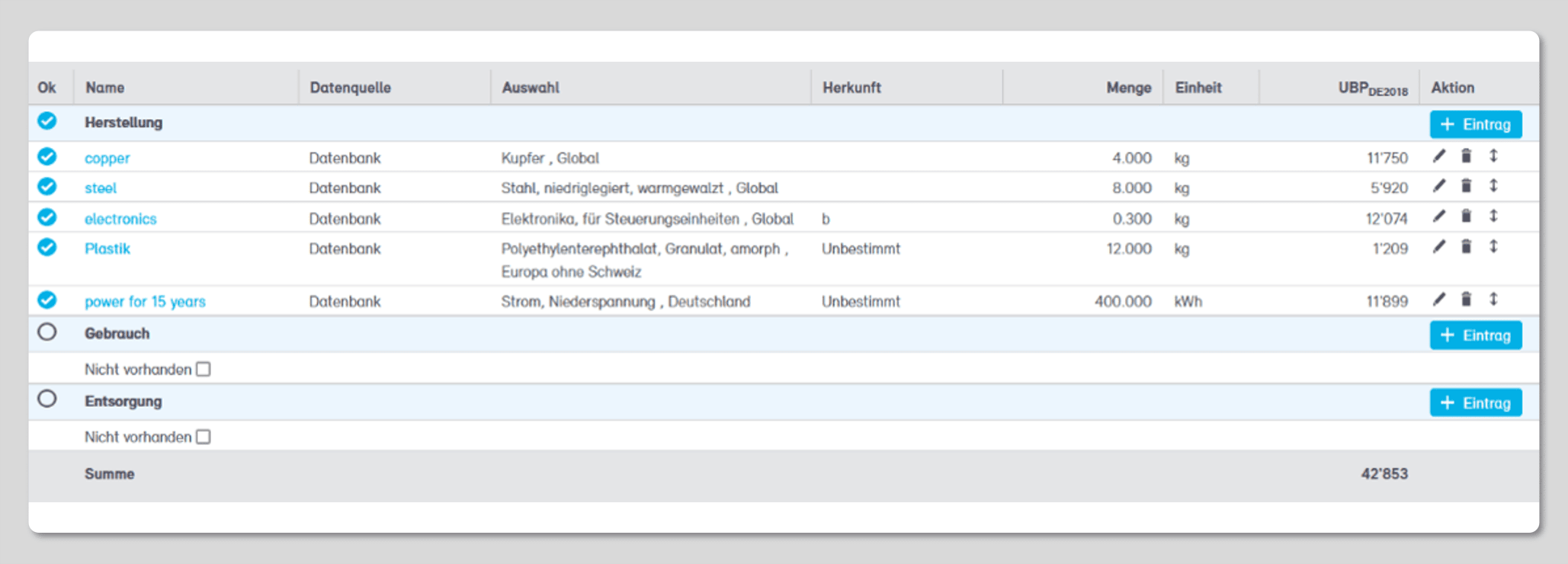Delete the steel row via trash icon
The width and height of the screenshot is (1568, 564).
[1466, 186]
